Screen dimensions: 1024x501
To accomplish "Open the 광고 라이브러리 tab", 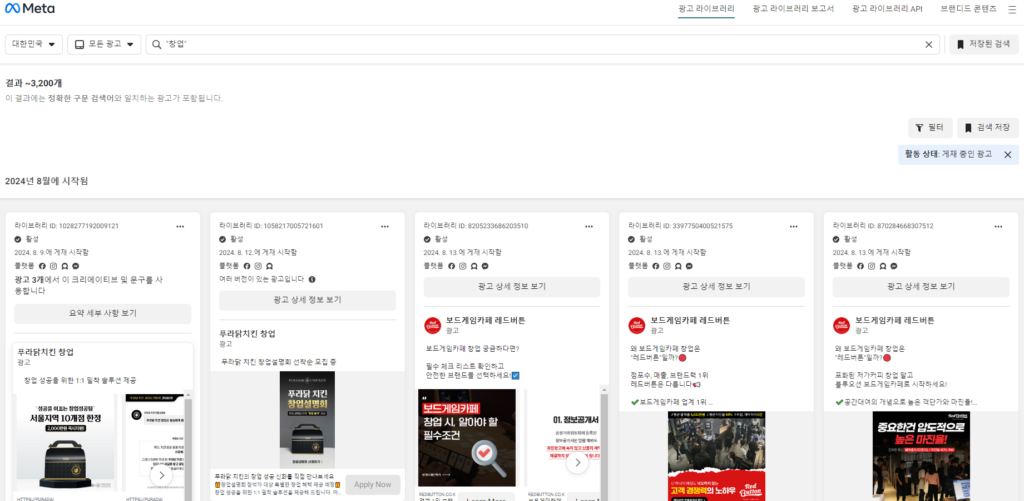I will (706, 9).
